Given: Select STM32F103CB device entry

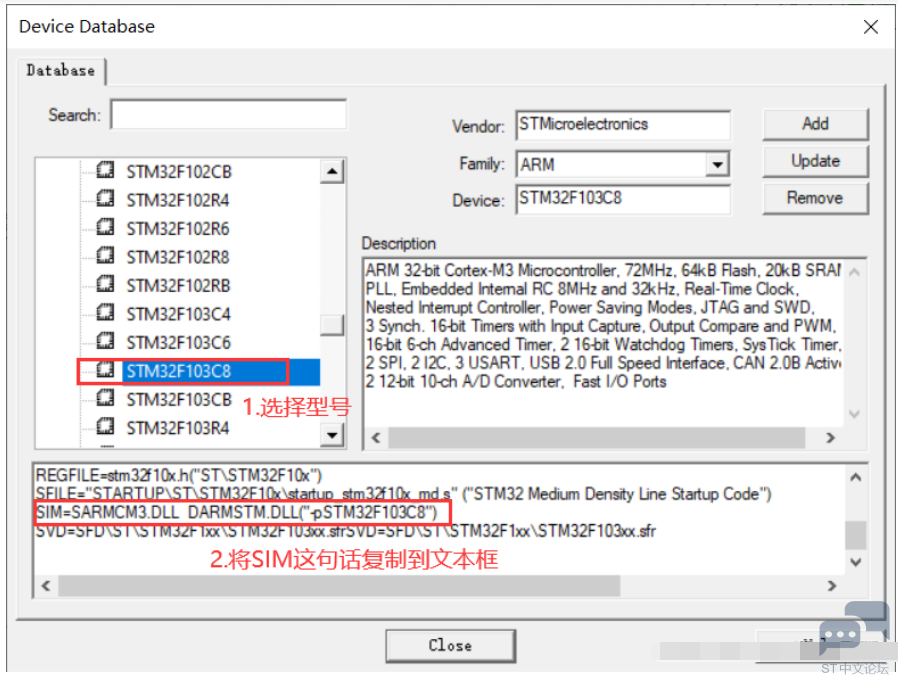Looking at the screenshot, I should tap(179, 400).
